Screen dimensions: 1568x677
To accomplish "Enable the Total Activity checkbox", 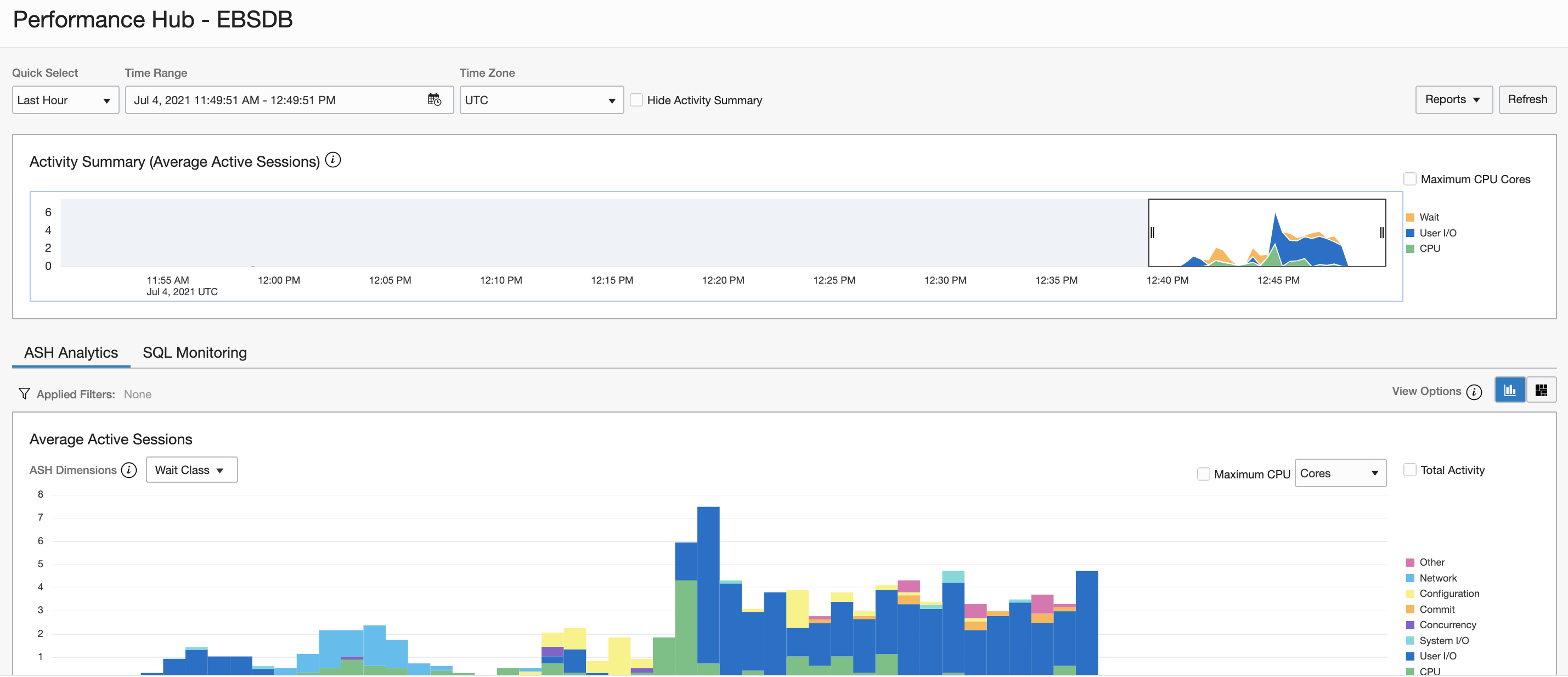I will pos(1411,470).
